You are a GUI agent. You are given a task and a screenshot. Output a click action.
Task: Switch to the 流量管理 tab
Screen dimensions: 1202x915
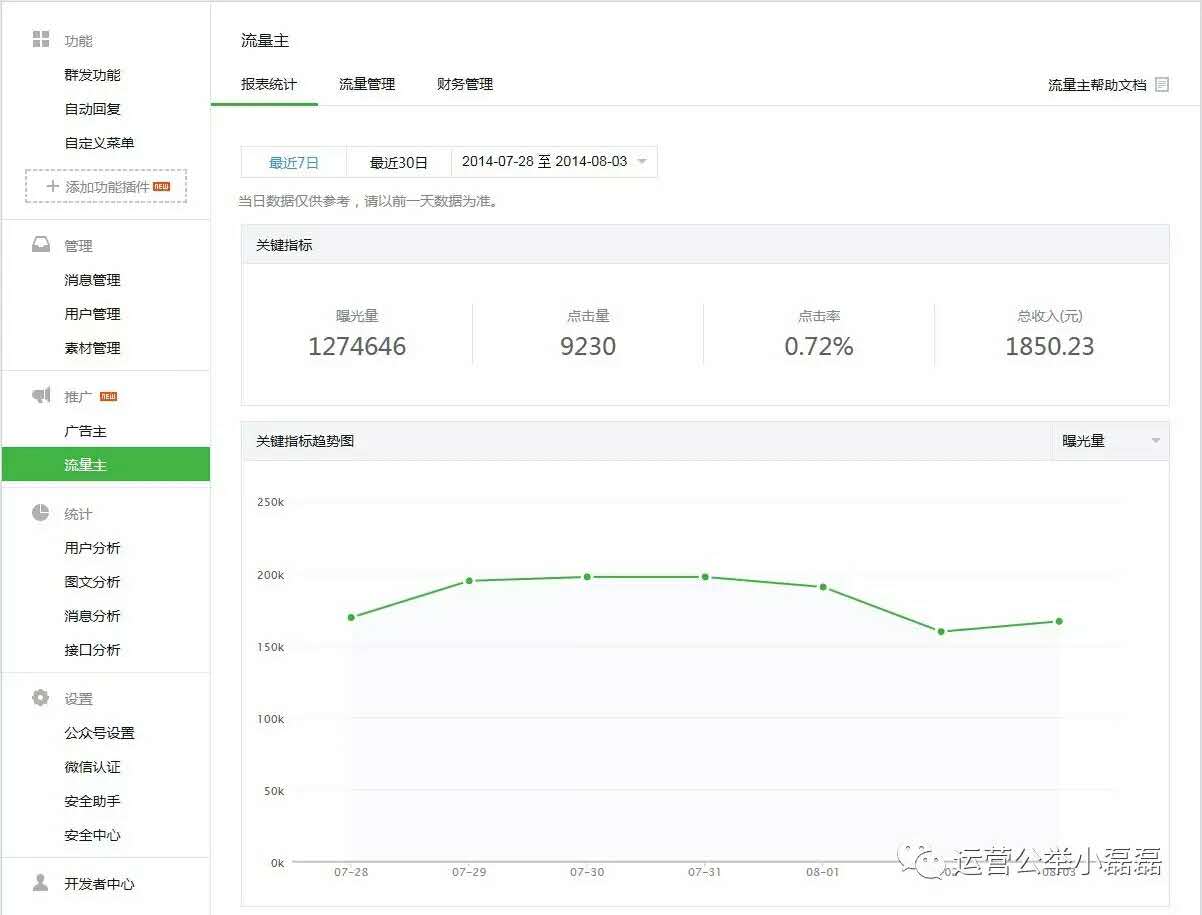(367, 84)
